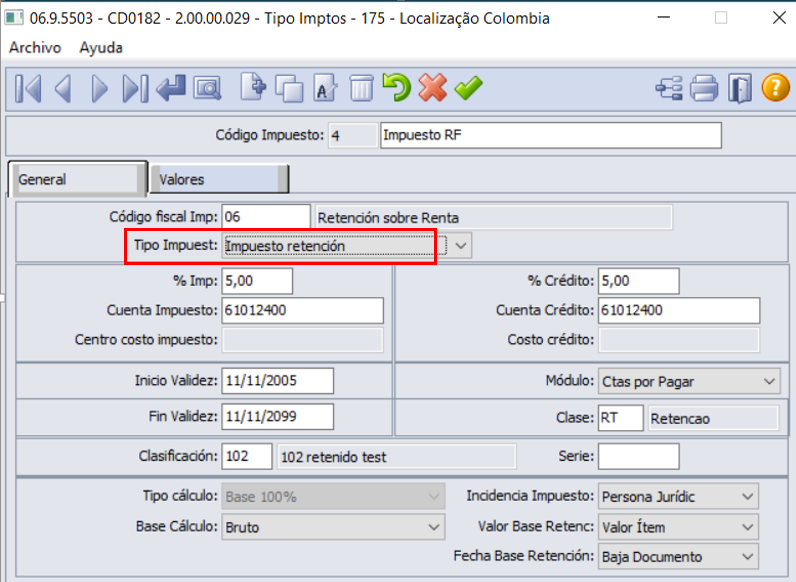The width and height of the screenshot is (796, 582).
Task: Click the 'Retención sobre Renta' description
Action: tap(493, 217)
